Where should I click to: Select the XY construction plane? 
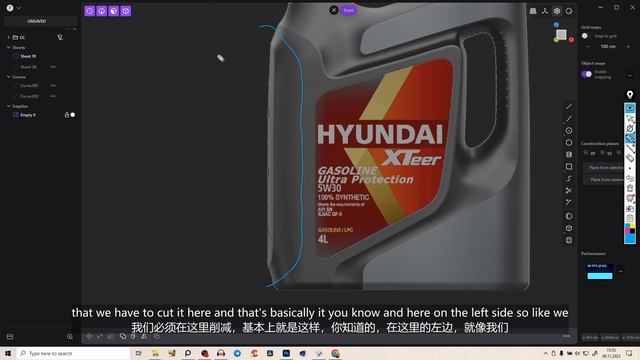click(x=590, y=153)
